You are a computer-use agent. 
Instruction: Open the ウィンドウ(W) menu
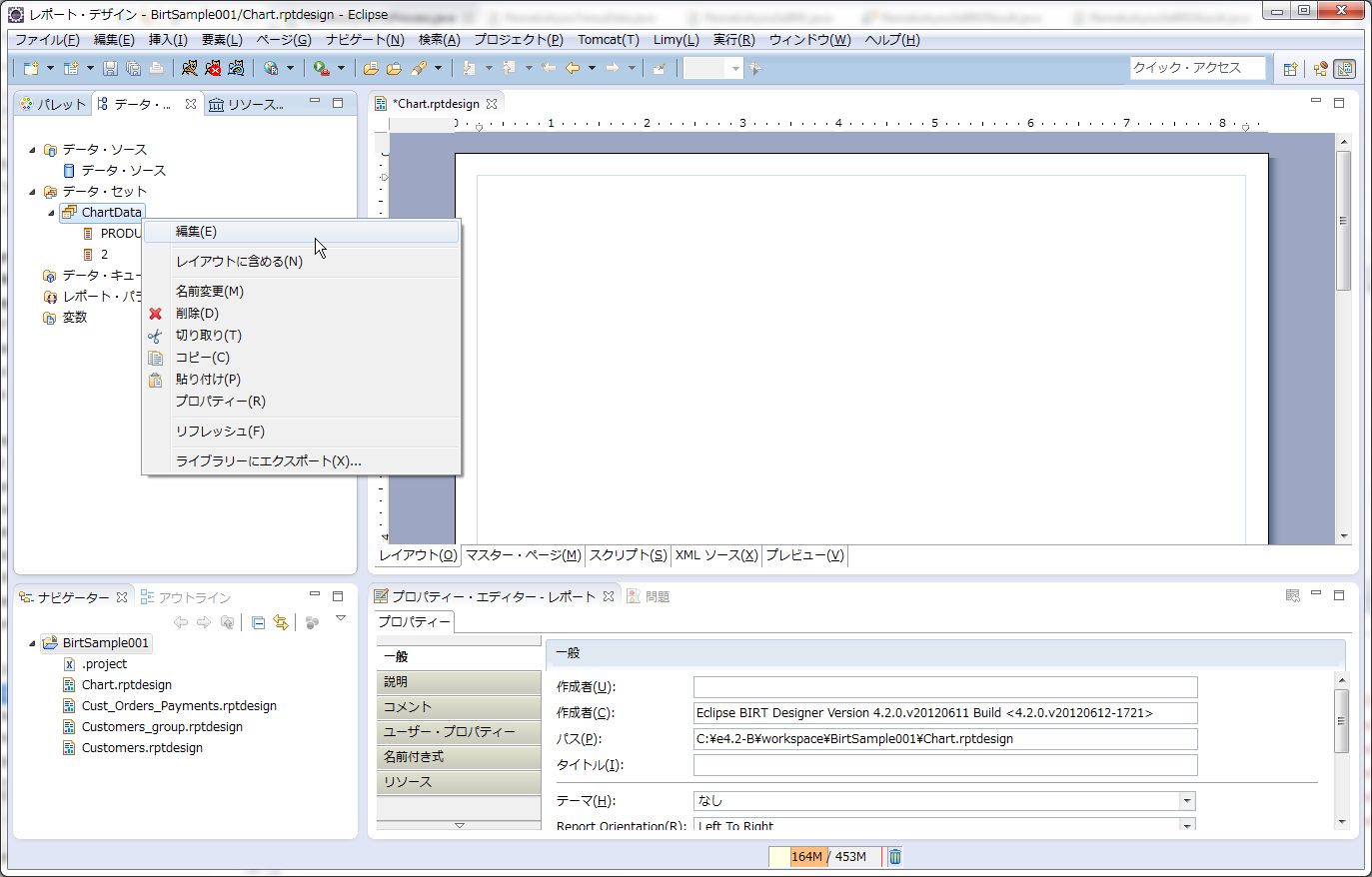click(x=809, y=40)
